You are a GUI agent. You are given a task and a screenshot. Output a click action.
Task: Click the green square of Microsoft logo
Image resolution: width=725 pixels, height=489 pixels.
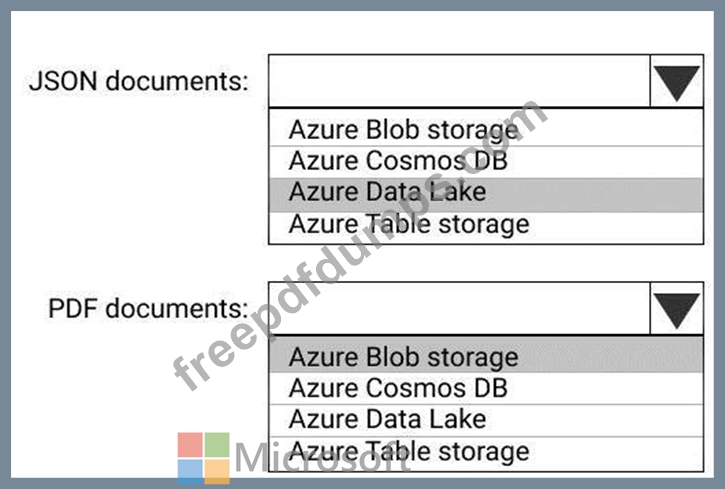pyautogui.click(x=217, y=445)
